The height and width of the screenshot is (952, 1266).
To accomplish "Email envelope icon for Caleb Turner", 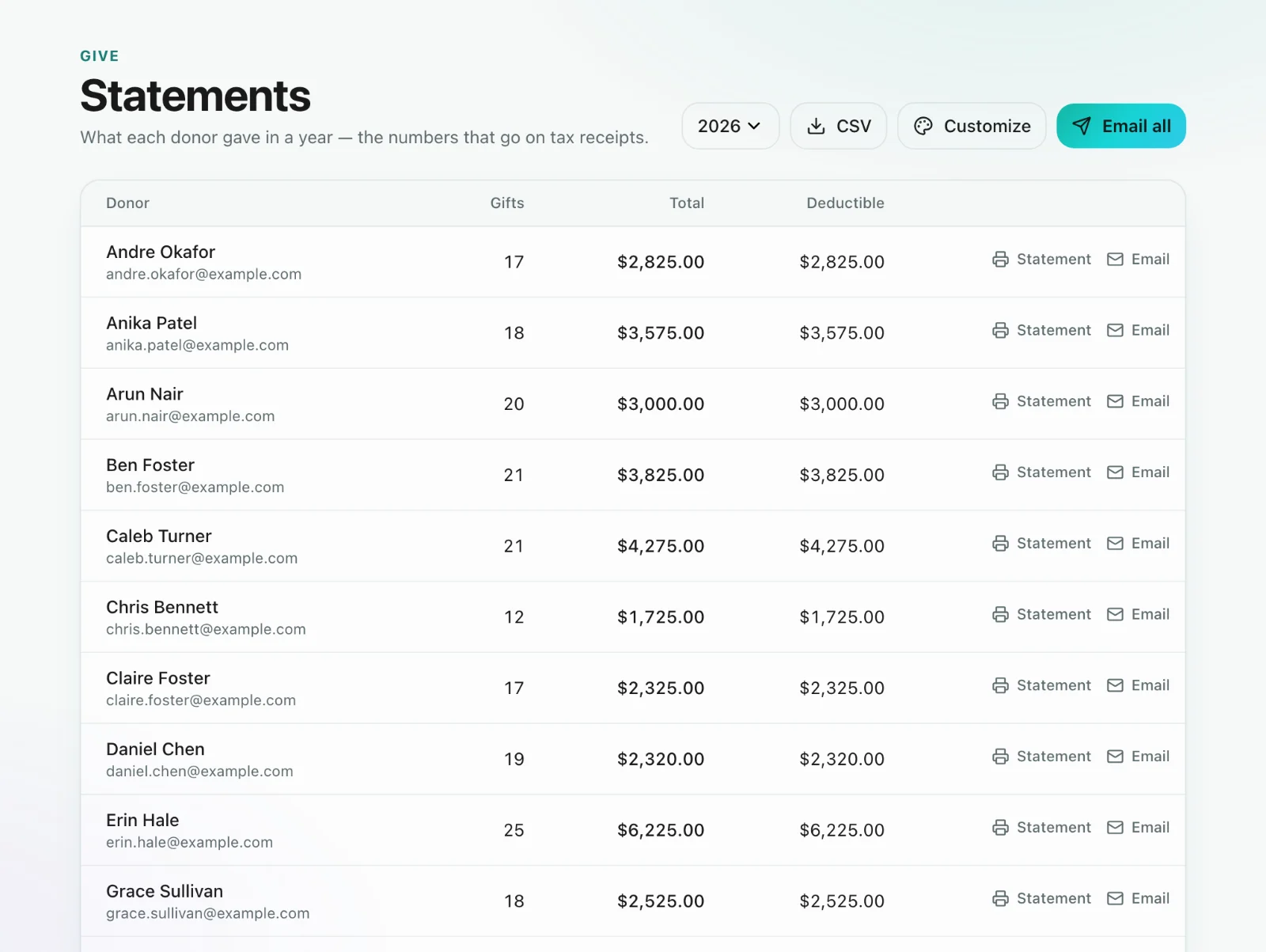I will coord(1115,544).
